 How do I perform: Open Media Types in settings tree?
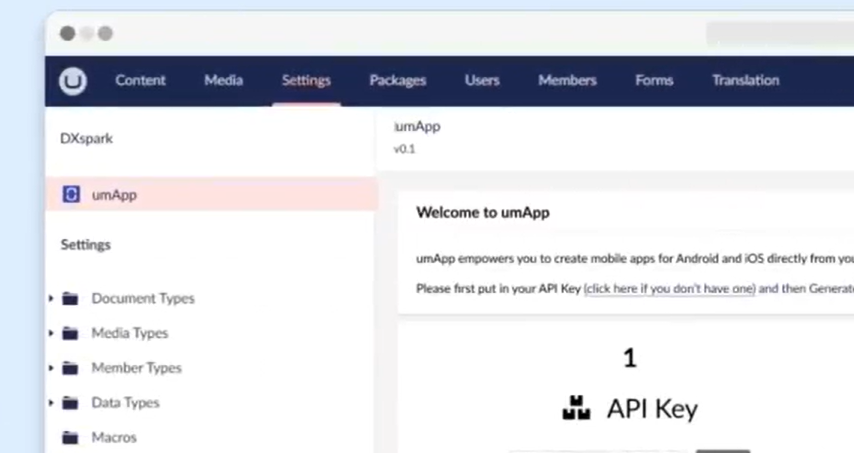130,333
